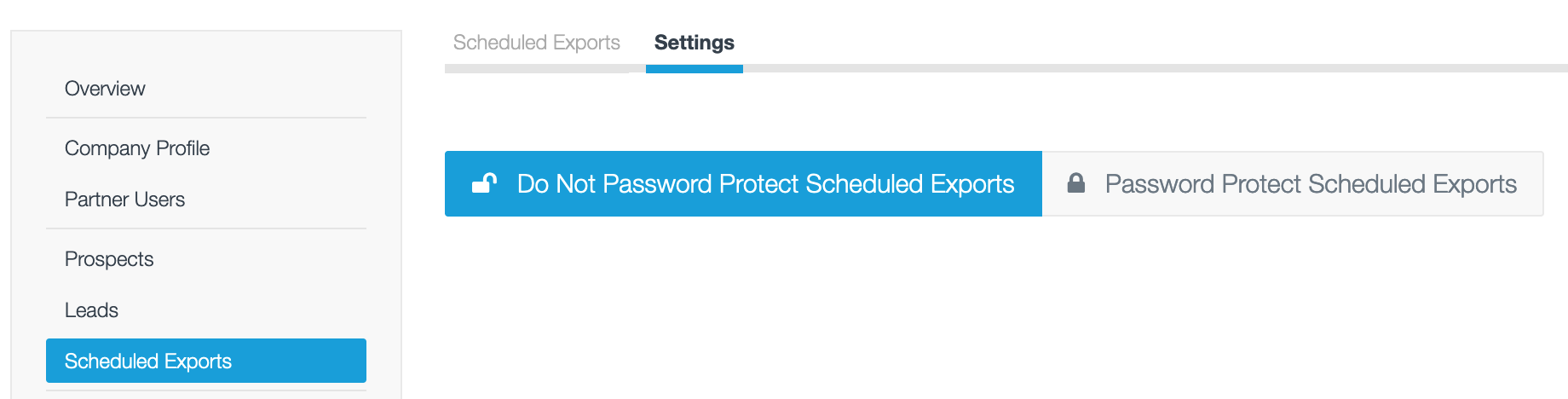Navigate to Partner Users page
Screen dimensions: 1568x399
click(x=124, y=199)
